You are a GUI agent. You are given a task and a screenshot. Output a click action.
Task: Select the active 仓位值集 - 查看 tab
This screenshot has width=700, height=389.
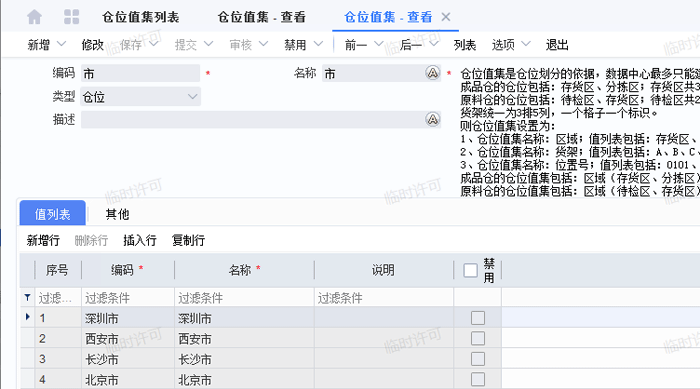pos(388,17)
